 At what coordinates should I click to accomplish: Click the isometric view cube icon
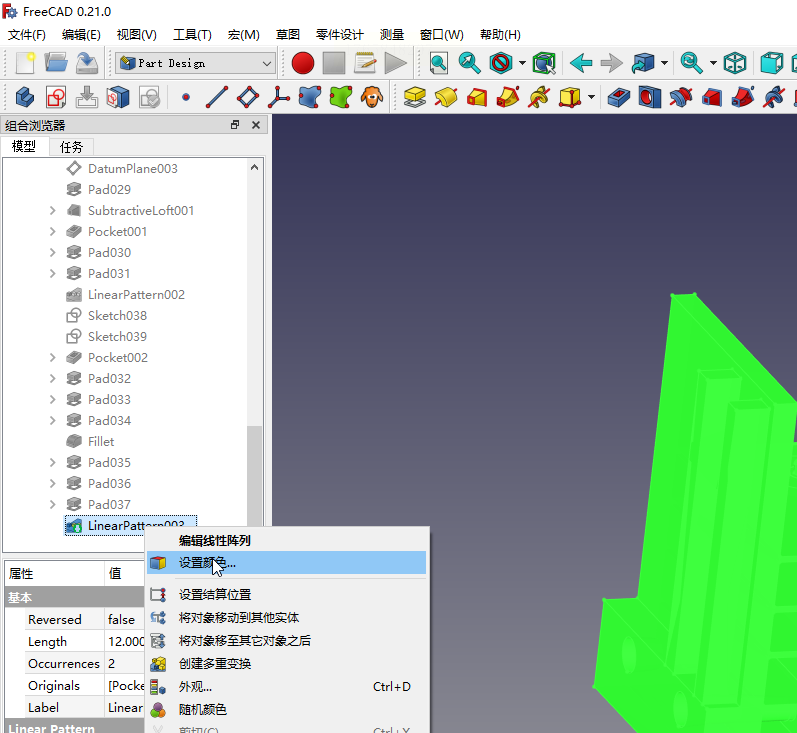pos(735,63)
